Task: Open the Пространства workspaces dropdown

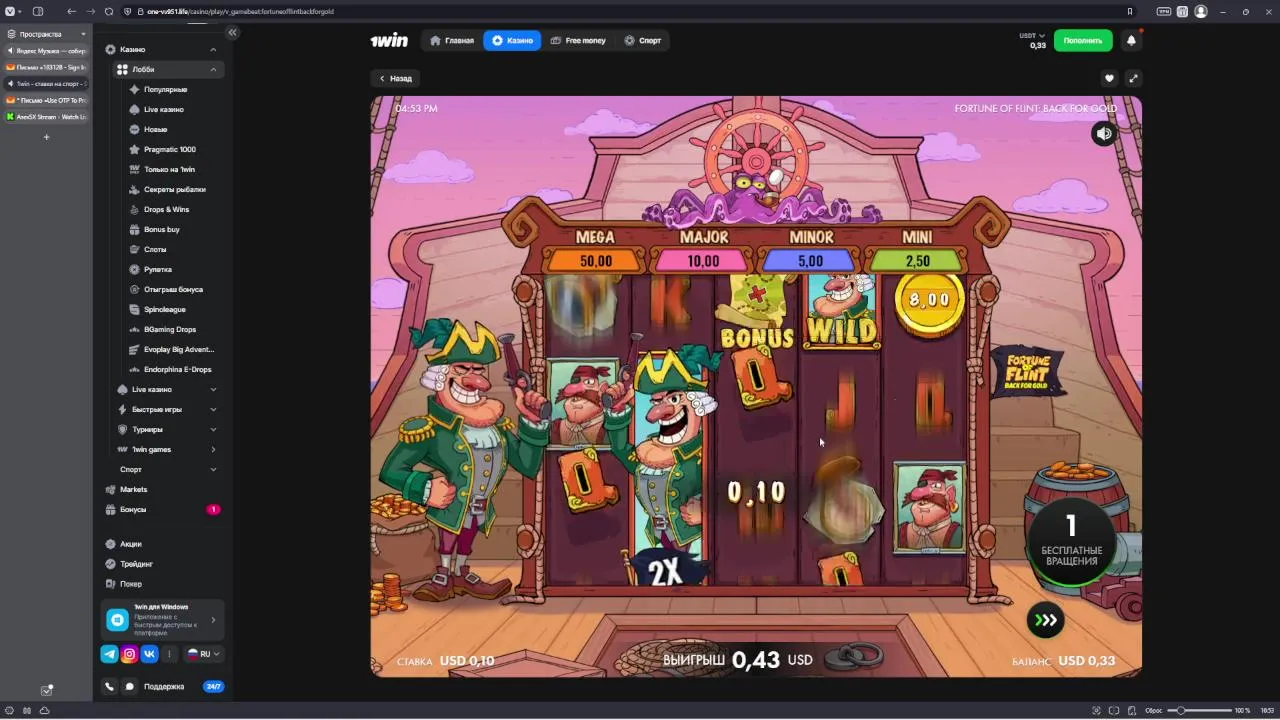Action: coord(46,34)
